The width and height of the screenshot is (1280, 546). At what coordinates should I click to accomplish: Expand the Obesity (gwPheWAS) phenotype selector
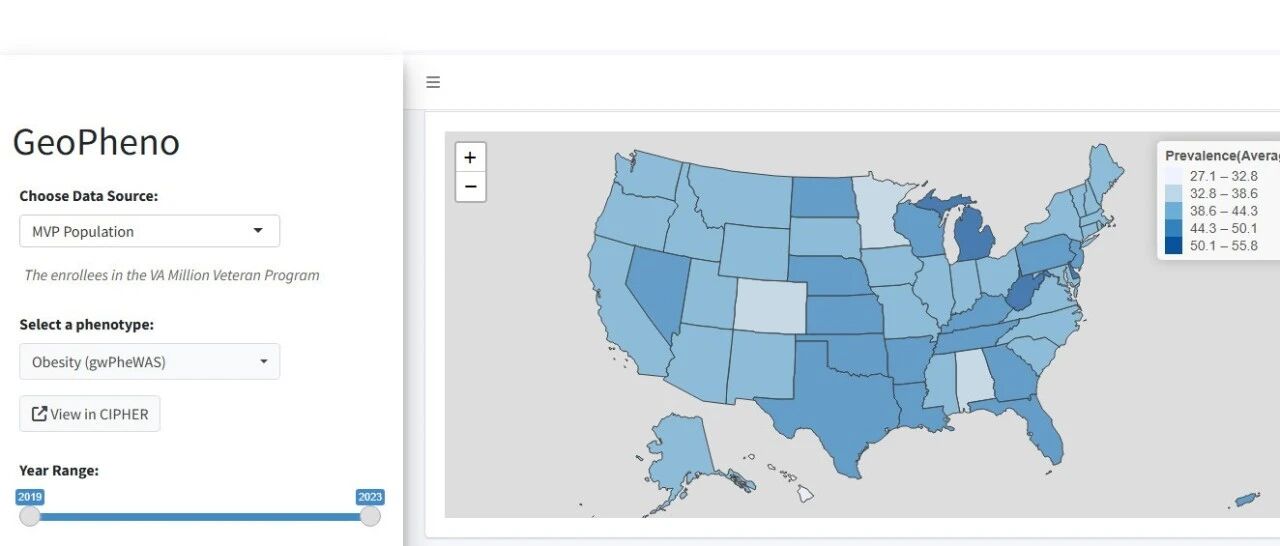click(x=149, y=362)
